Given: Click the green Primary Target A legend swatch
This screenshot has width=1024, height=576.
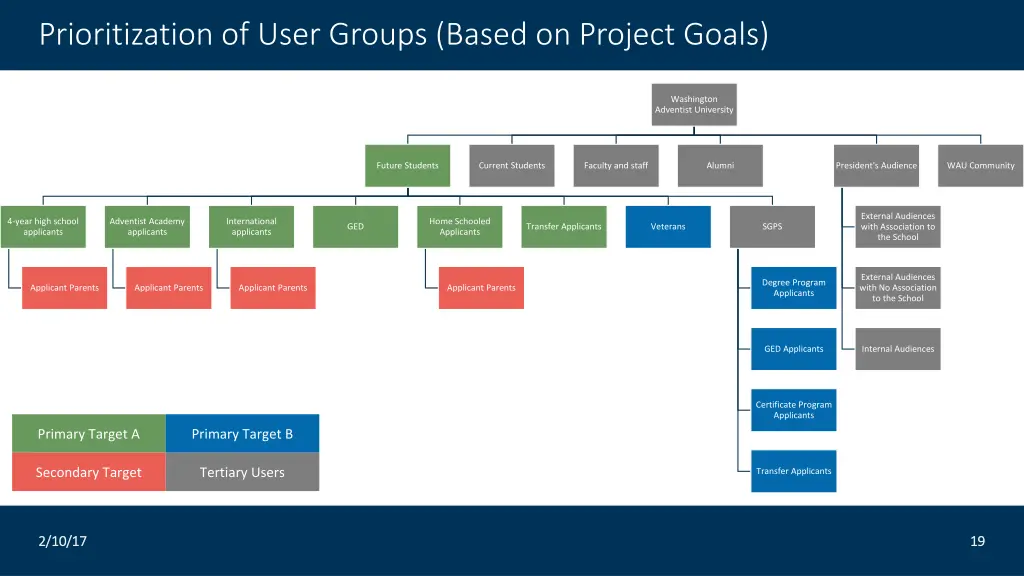Looking at the screenshot, I should (89, 434).
